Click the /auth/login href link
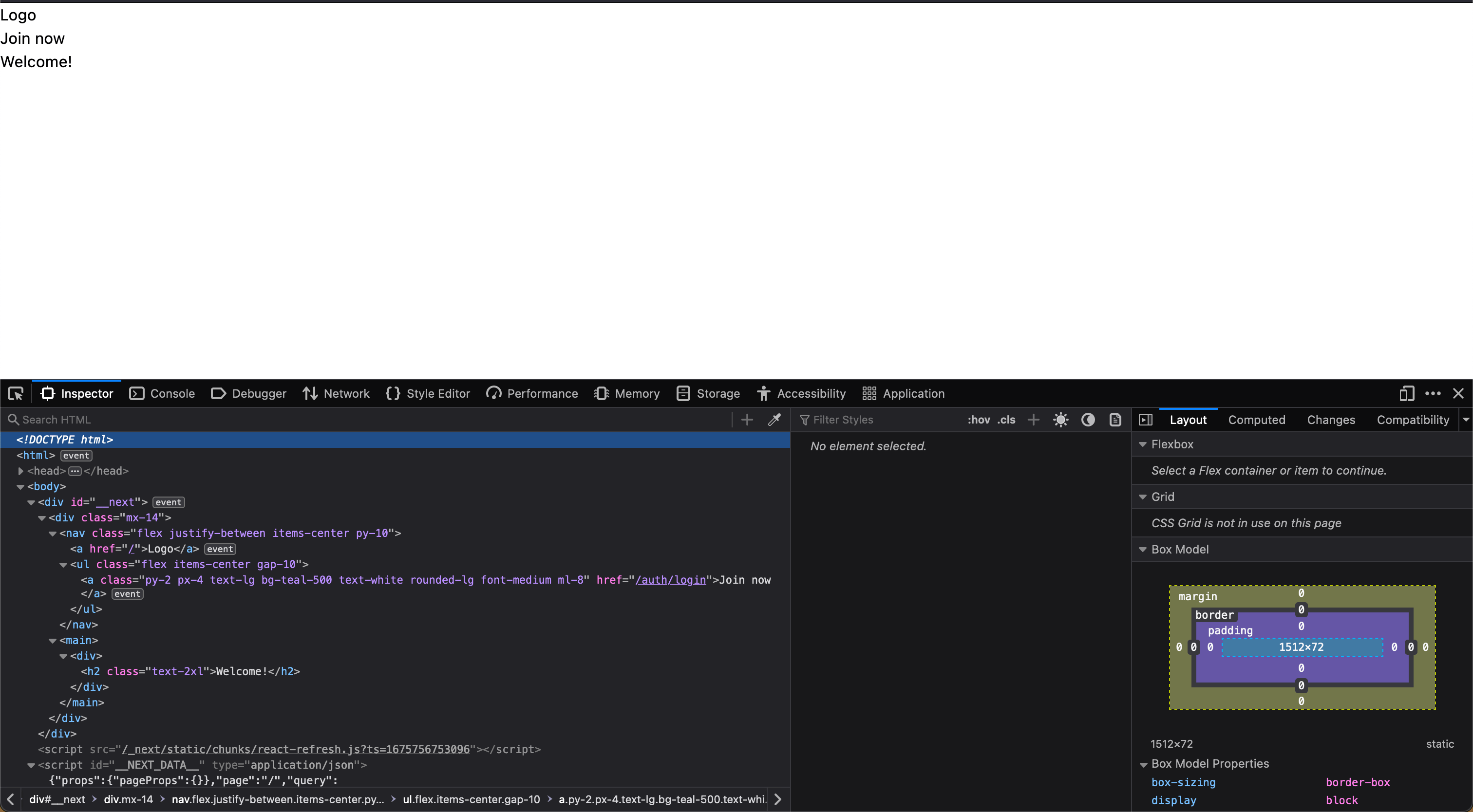The height and width of the screenshot is (812, 1473). (x=671, y=579)
